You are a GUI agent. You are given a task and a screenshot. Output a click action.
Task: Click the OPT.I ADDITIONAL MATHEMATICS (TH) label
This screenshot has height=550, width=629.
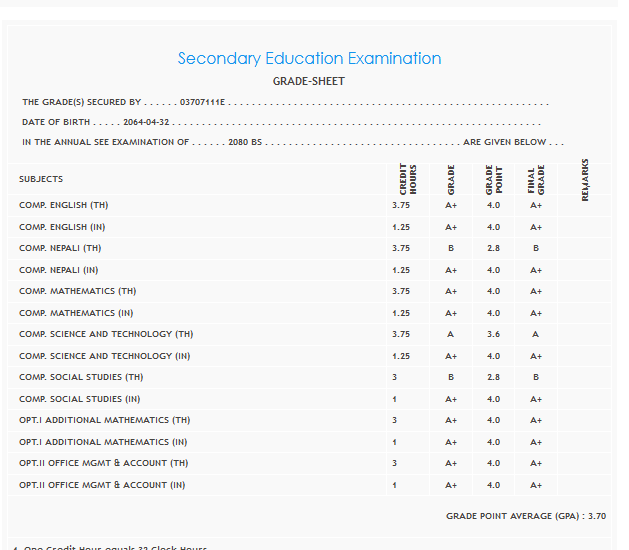(104, 420)
